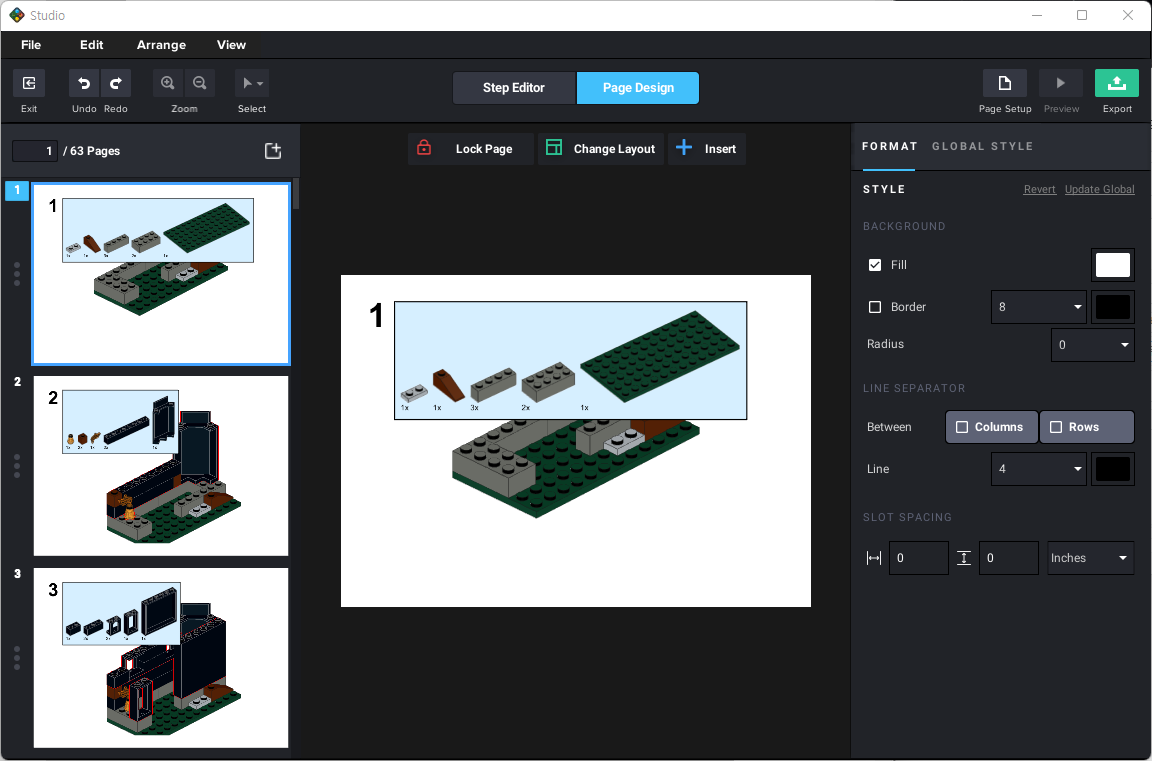Select the FORMAT tab
This screenshot has height=761, width=1152.
click(889, 146)
